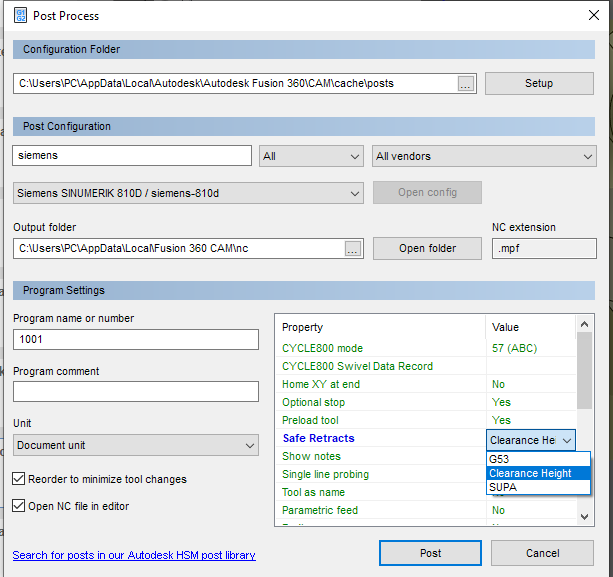The width and height of the screenshot is (613, 577).
Task: Open the All vendors dropdown
Action: (x=484, y=156)
